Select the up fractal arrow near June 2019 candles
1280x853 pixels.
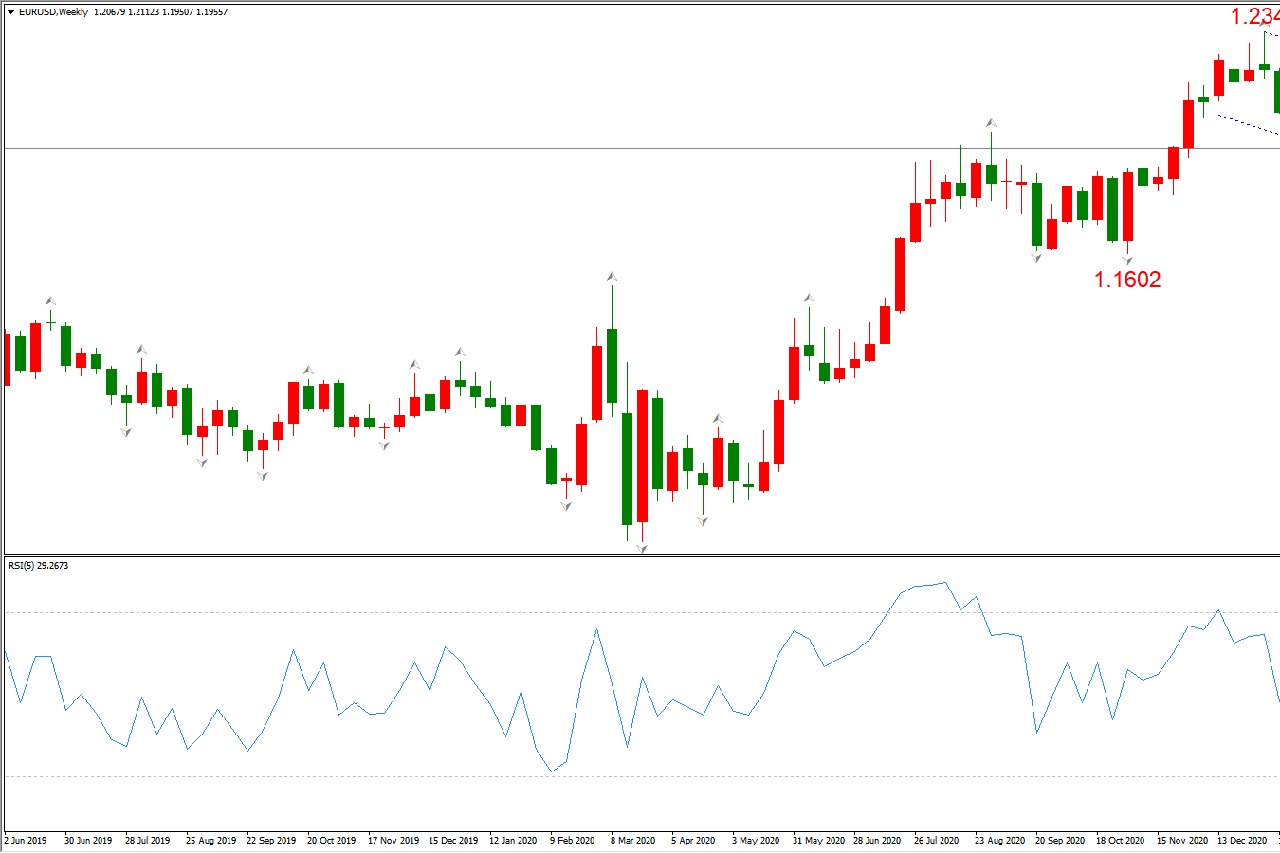coord(50,300)
